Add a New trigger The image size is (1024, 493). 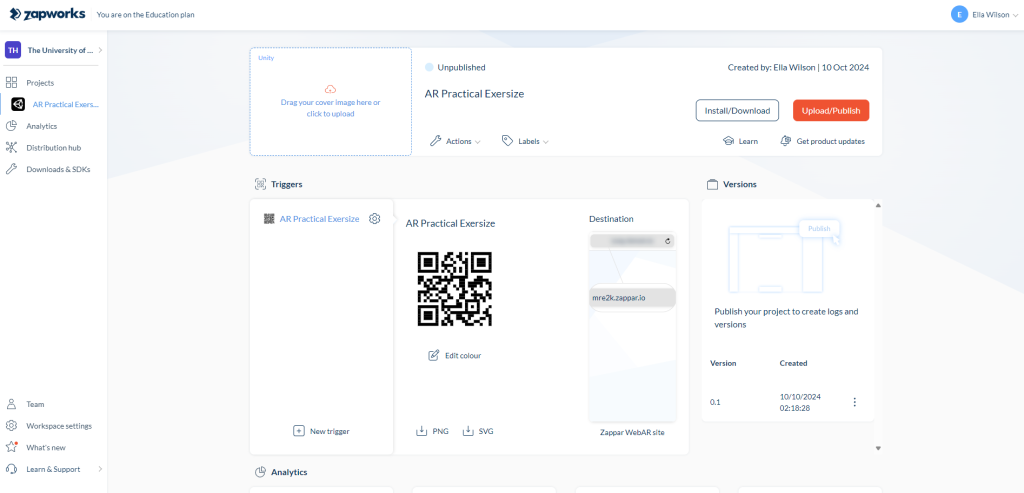tap(321, 431)
